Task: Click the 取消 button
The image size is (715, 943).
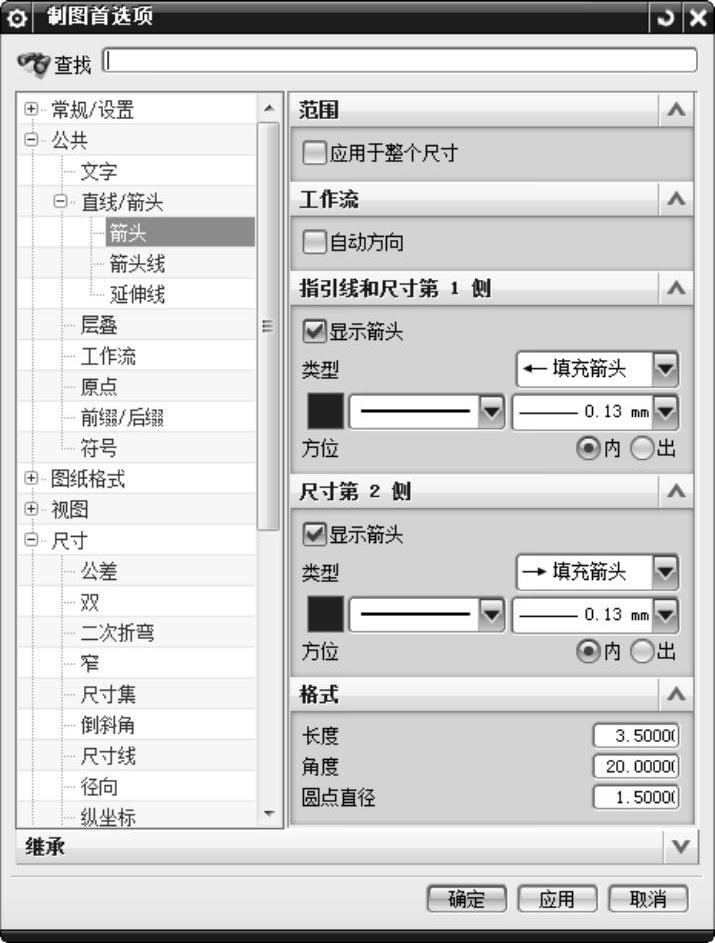Action: [648, 899]
